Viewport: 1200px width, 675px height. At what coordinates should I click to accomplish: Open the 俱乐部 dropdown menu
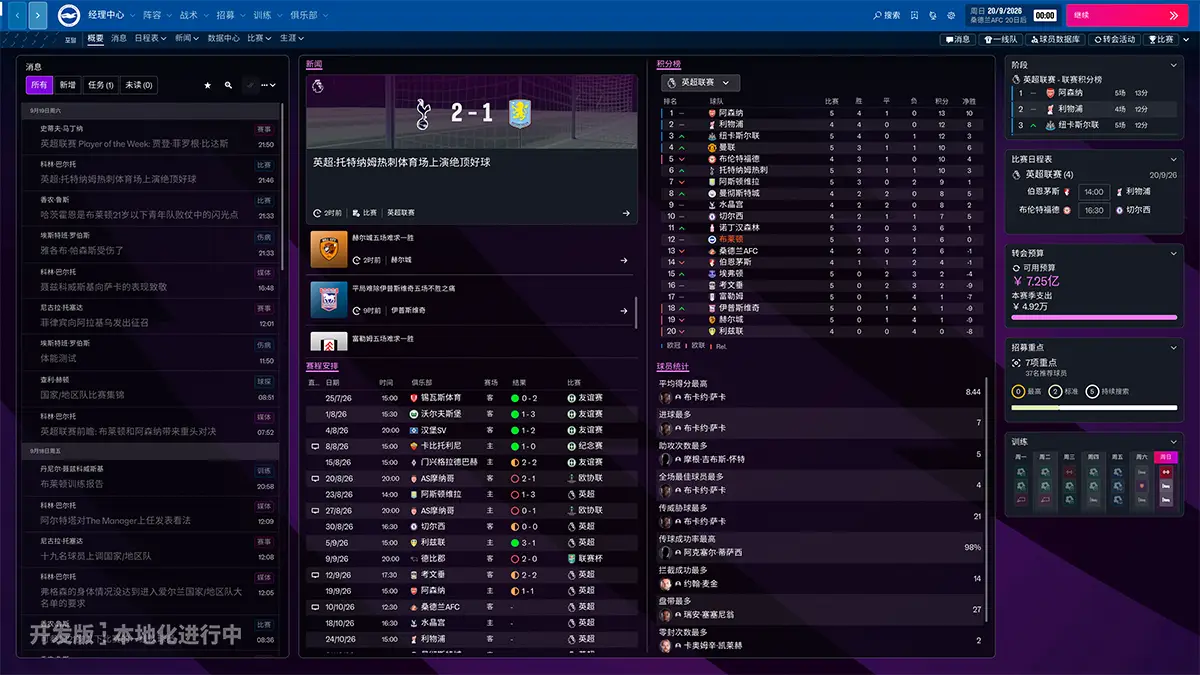point(311,16)
